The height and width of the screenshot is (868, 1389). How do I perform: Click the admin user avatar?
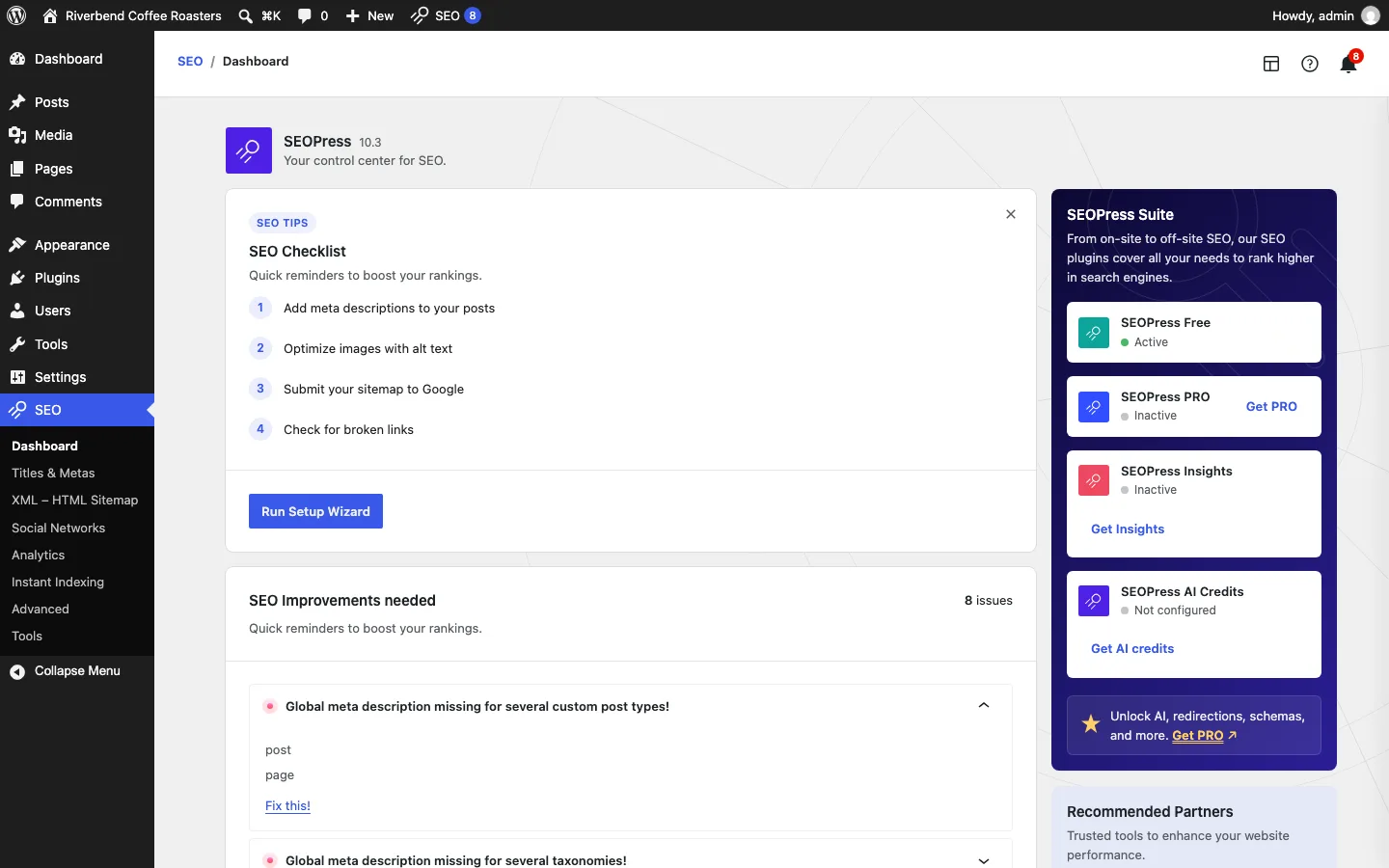[1371, 15]
